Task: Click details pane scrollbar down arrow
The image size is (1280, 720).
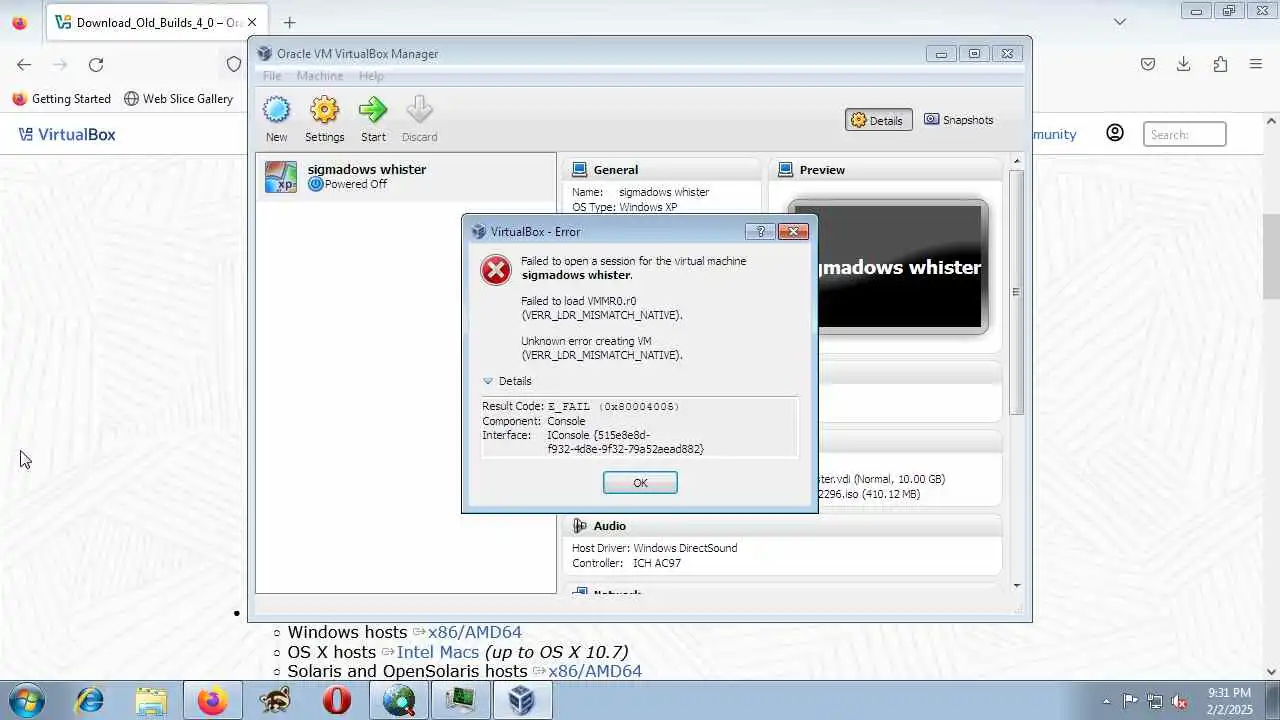Action: click(x=1017, y=586)
